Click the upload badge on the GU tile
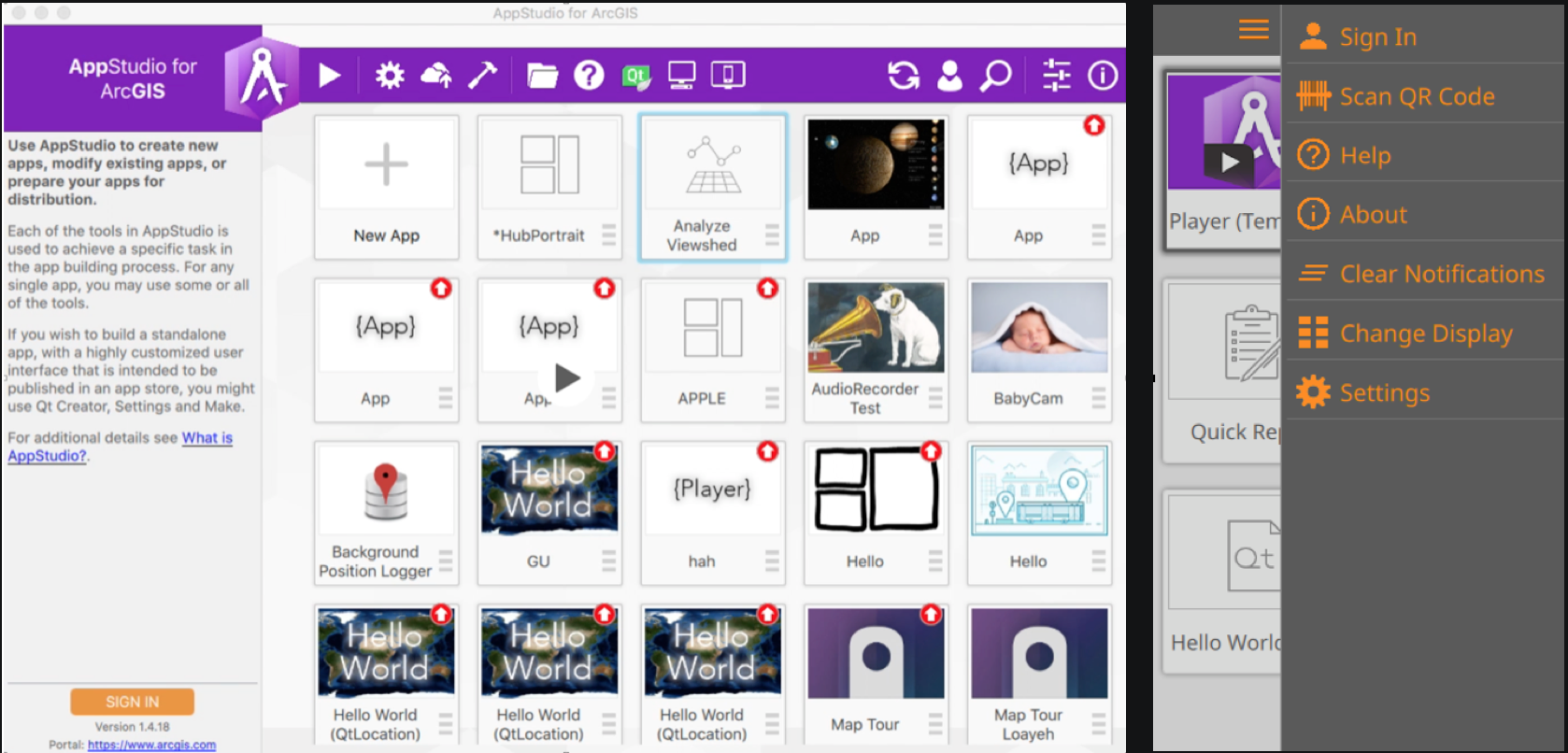This screenshot has width=1568, height=753. coord(605,451)
